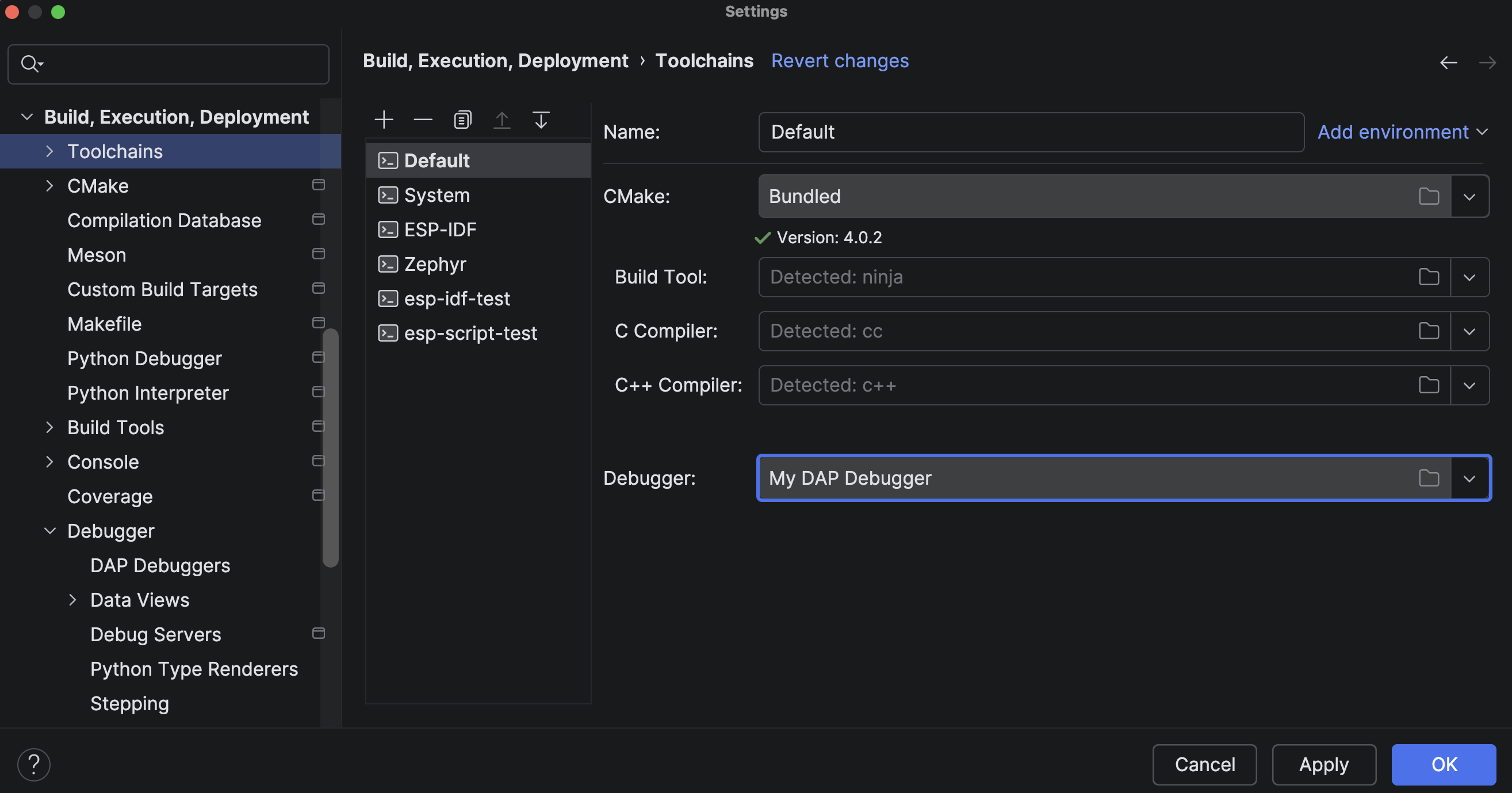The height and width of the screenshot is (793, 1512).
Task: Click the back navigation arrow
Action: point(1449,62)
